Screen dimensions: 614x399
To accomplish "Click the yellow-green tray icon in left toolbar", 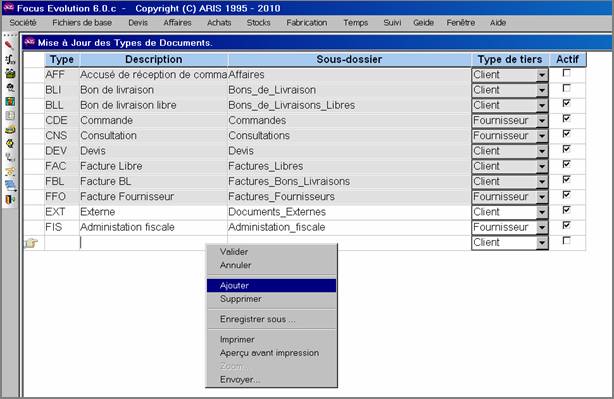I will [10, 130].
